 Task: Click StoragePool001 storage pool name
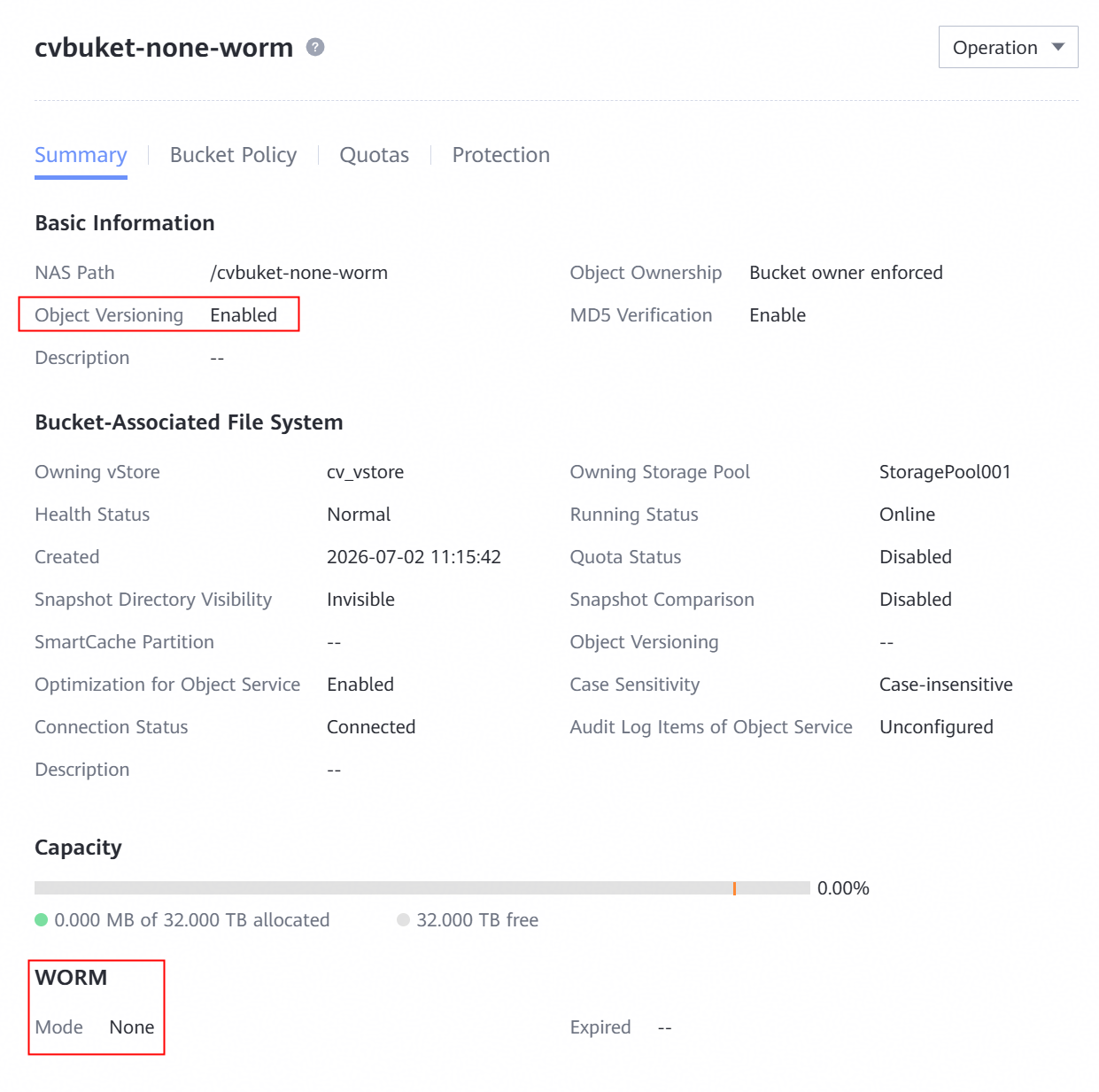click(x=945, y=472)
